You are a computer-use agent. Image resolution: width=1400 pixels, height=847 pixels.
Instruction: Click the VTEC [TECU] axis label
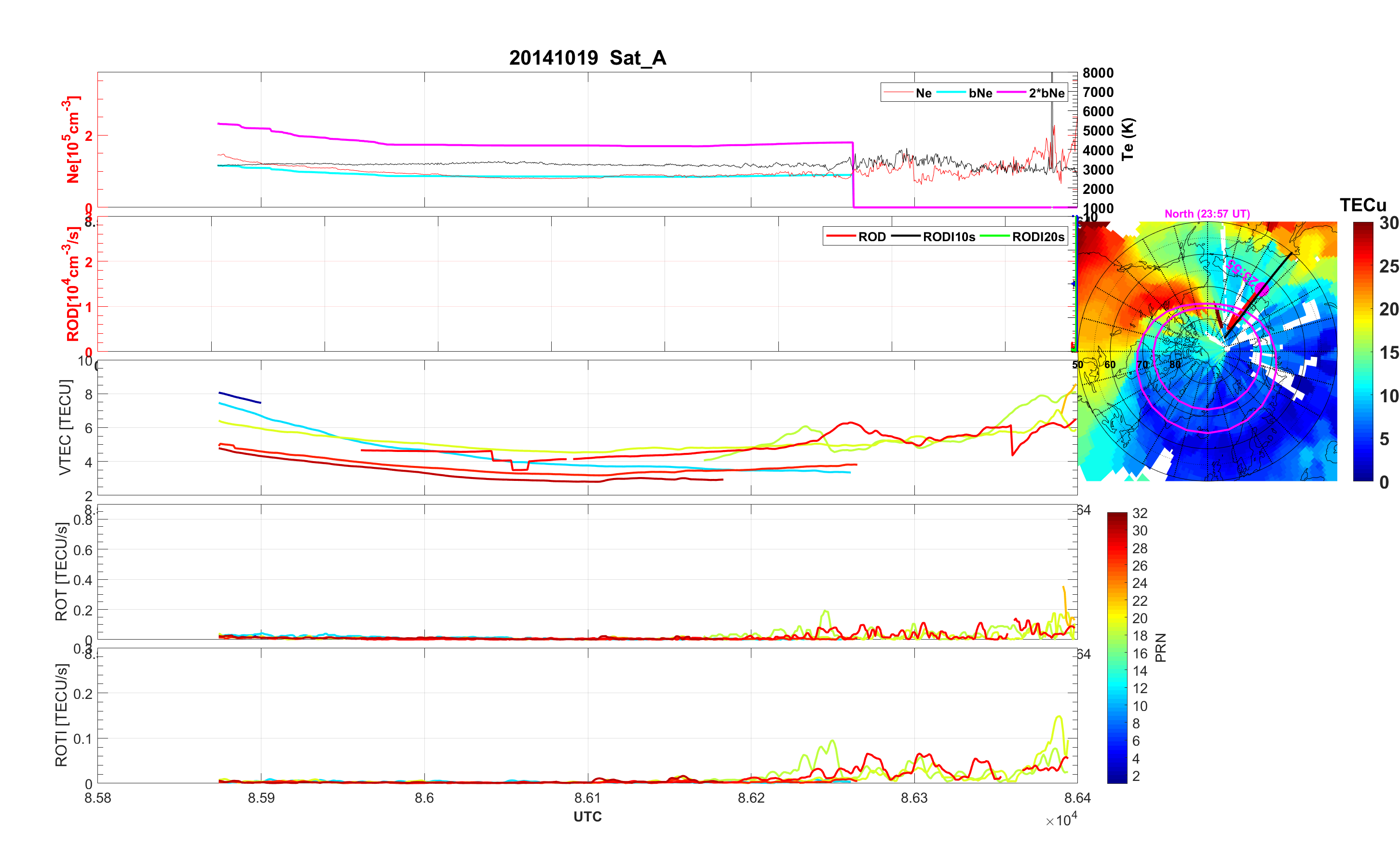65,427
